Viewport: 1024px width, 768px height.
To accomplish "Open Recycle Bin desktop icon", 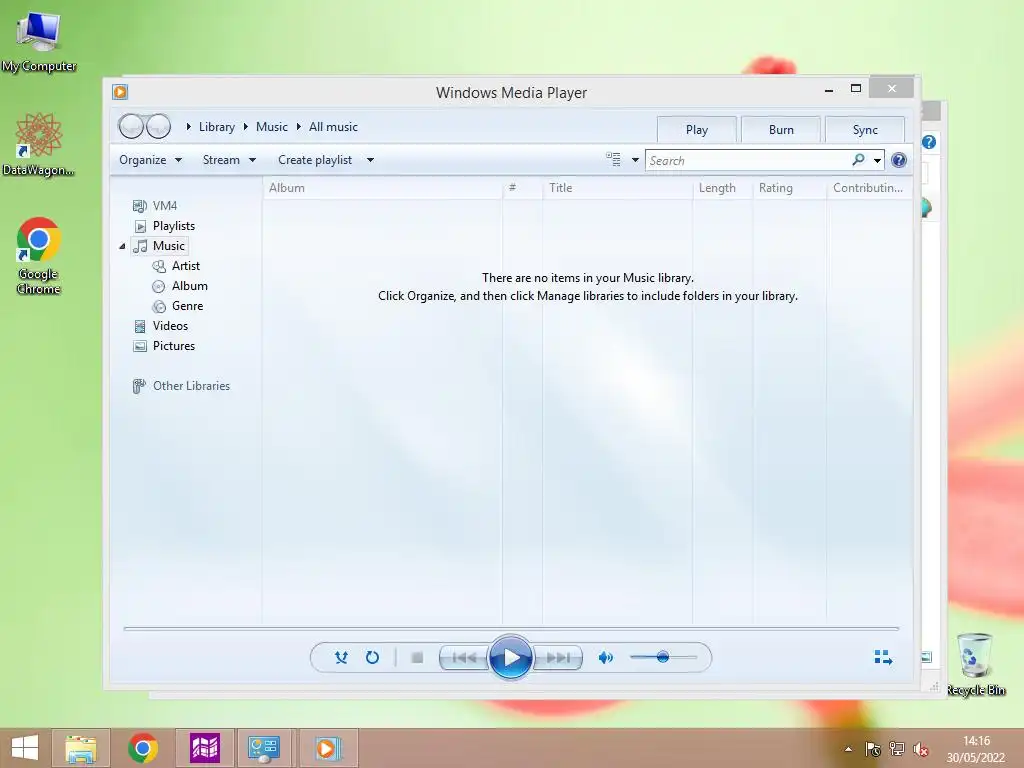I will tap(976, 664).
